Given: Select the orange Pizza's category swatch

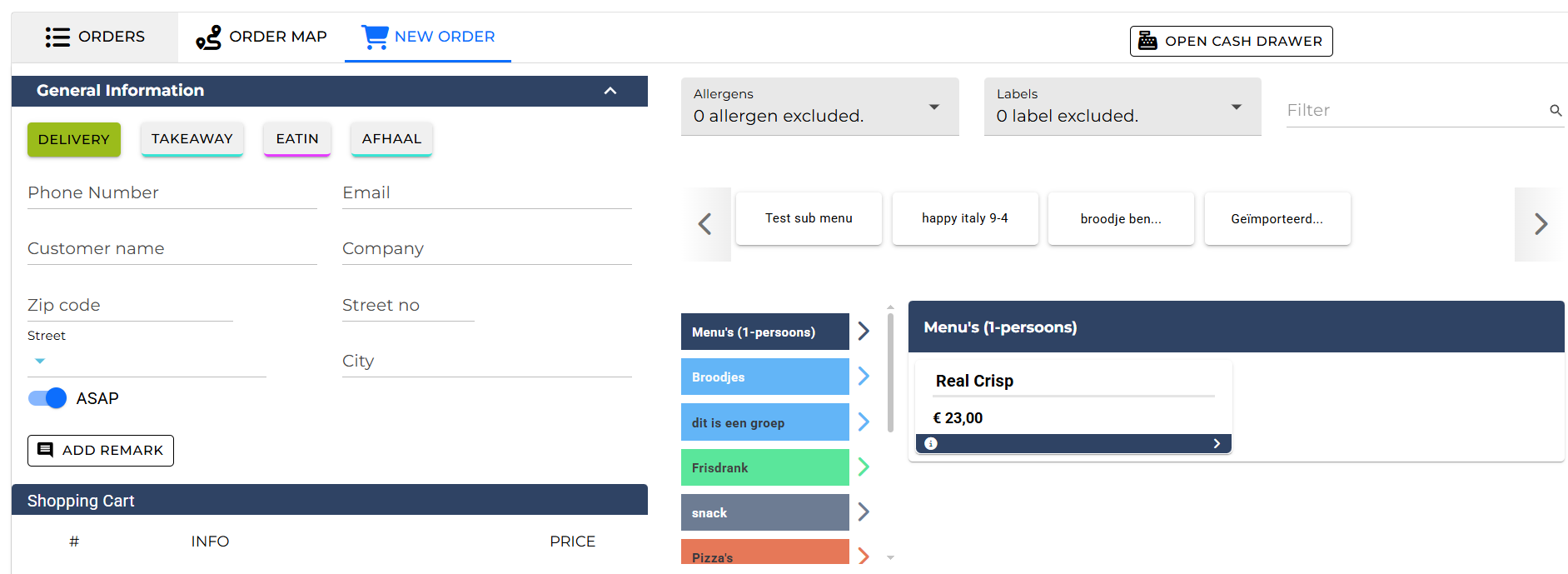Looking at the screenshot, I should 764,553.
